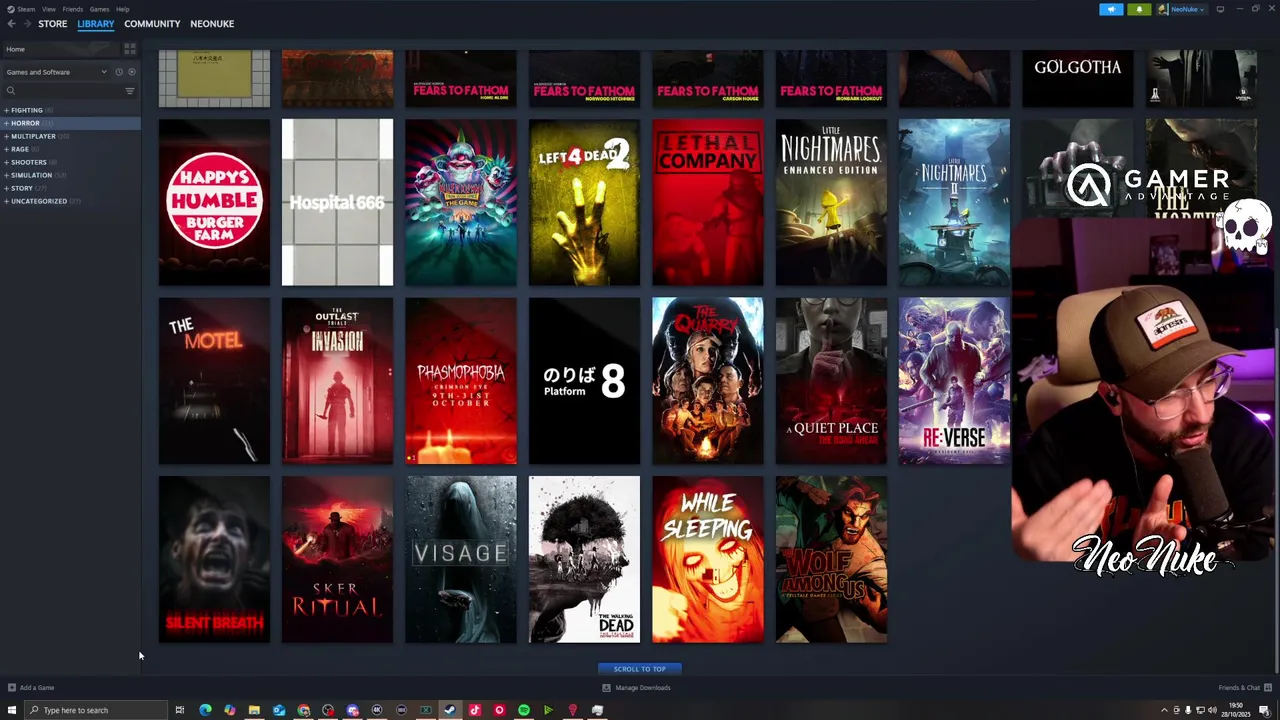Screen dimensions: 1280x720
Task: Open Manage Downloads
Action: point(637,688)
